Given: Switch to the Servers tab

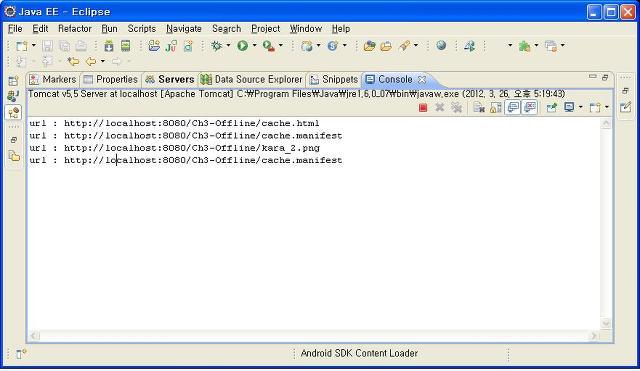Looking at the screenshot, I should click(x=170, y=79).
